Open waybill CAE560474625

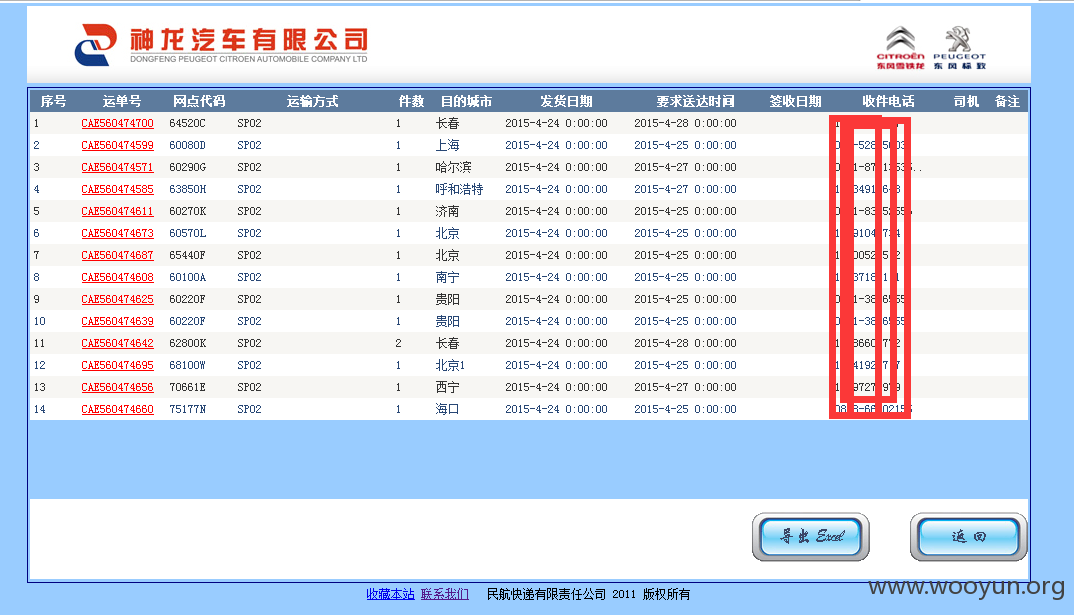(117, 299)
